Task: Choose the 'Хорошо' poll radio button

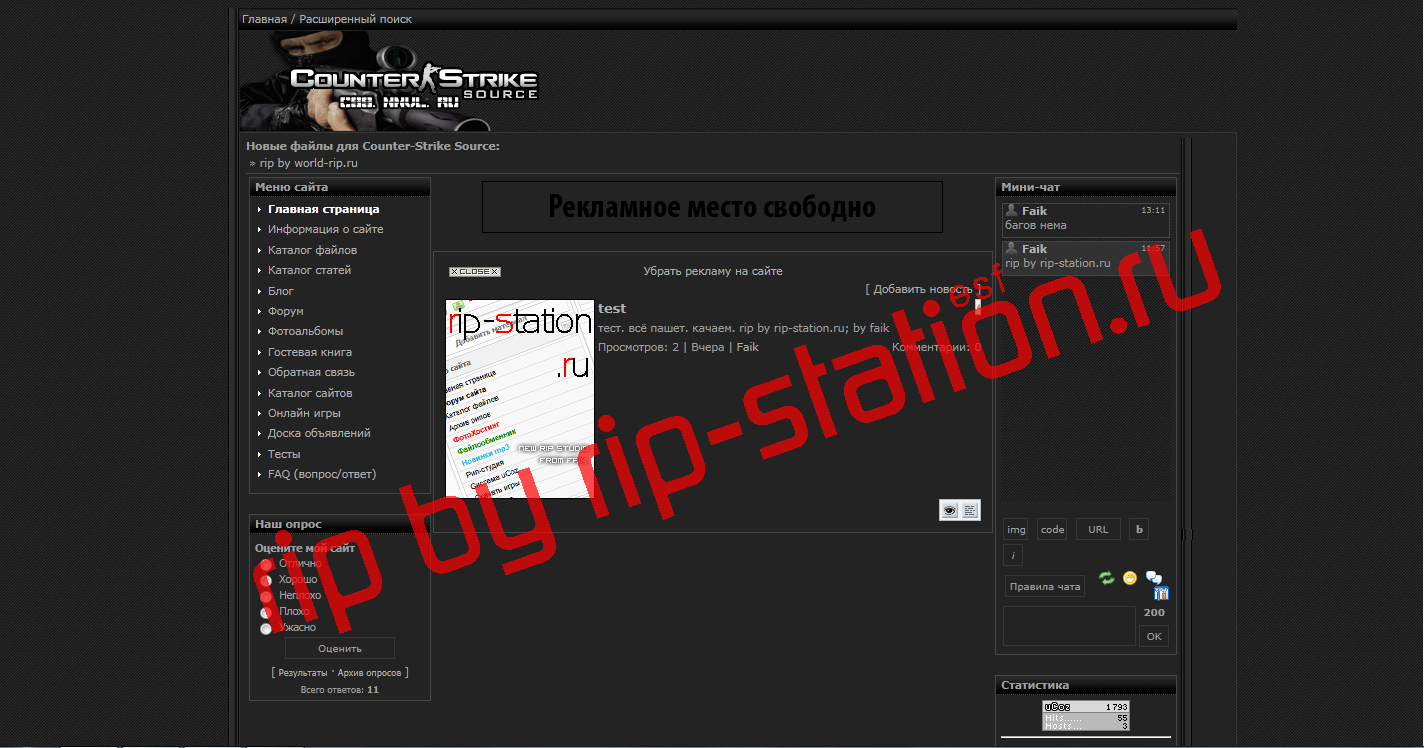Action: tap(266, 580)
